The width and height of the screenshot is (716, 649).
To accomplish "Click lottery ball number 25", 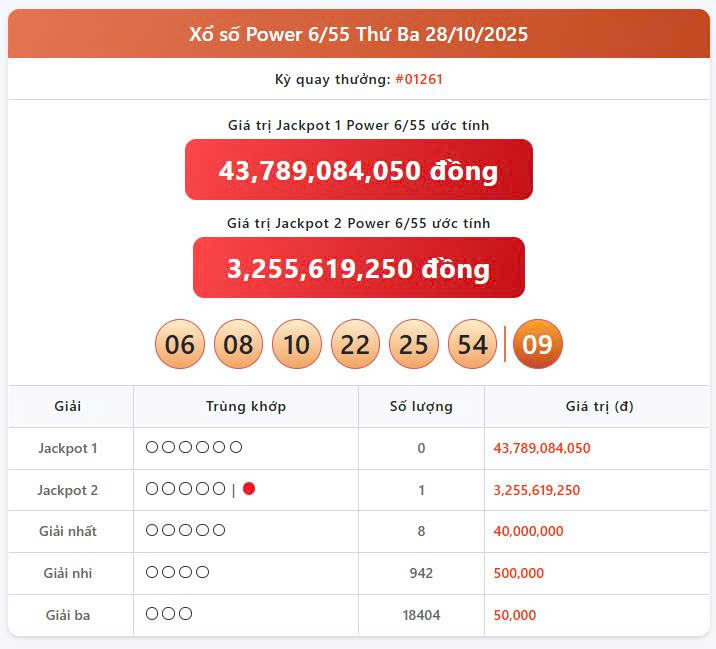I will coord(414,344).
